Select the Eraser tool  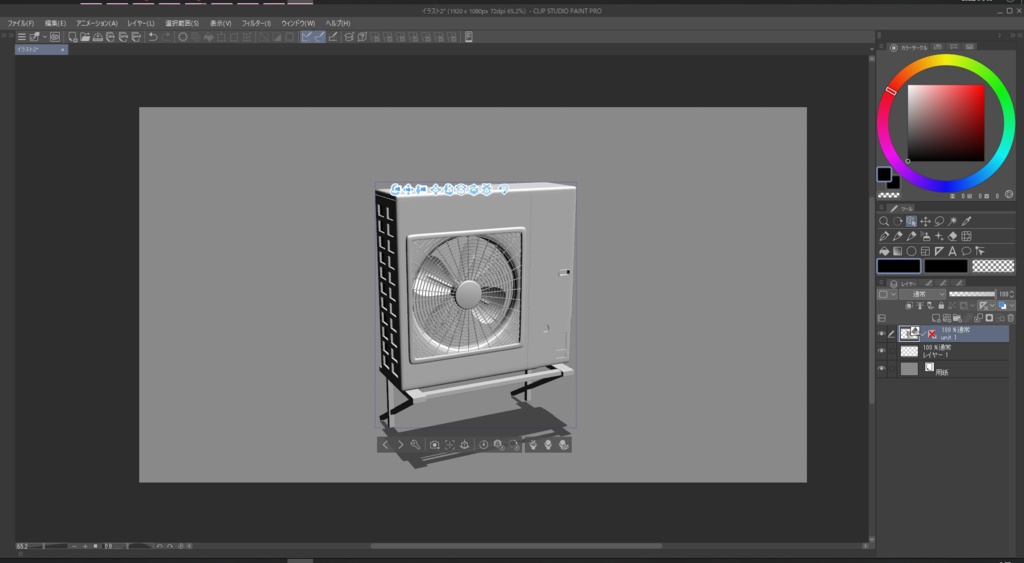(x=953, y=236)
